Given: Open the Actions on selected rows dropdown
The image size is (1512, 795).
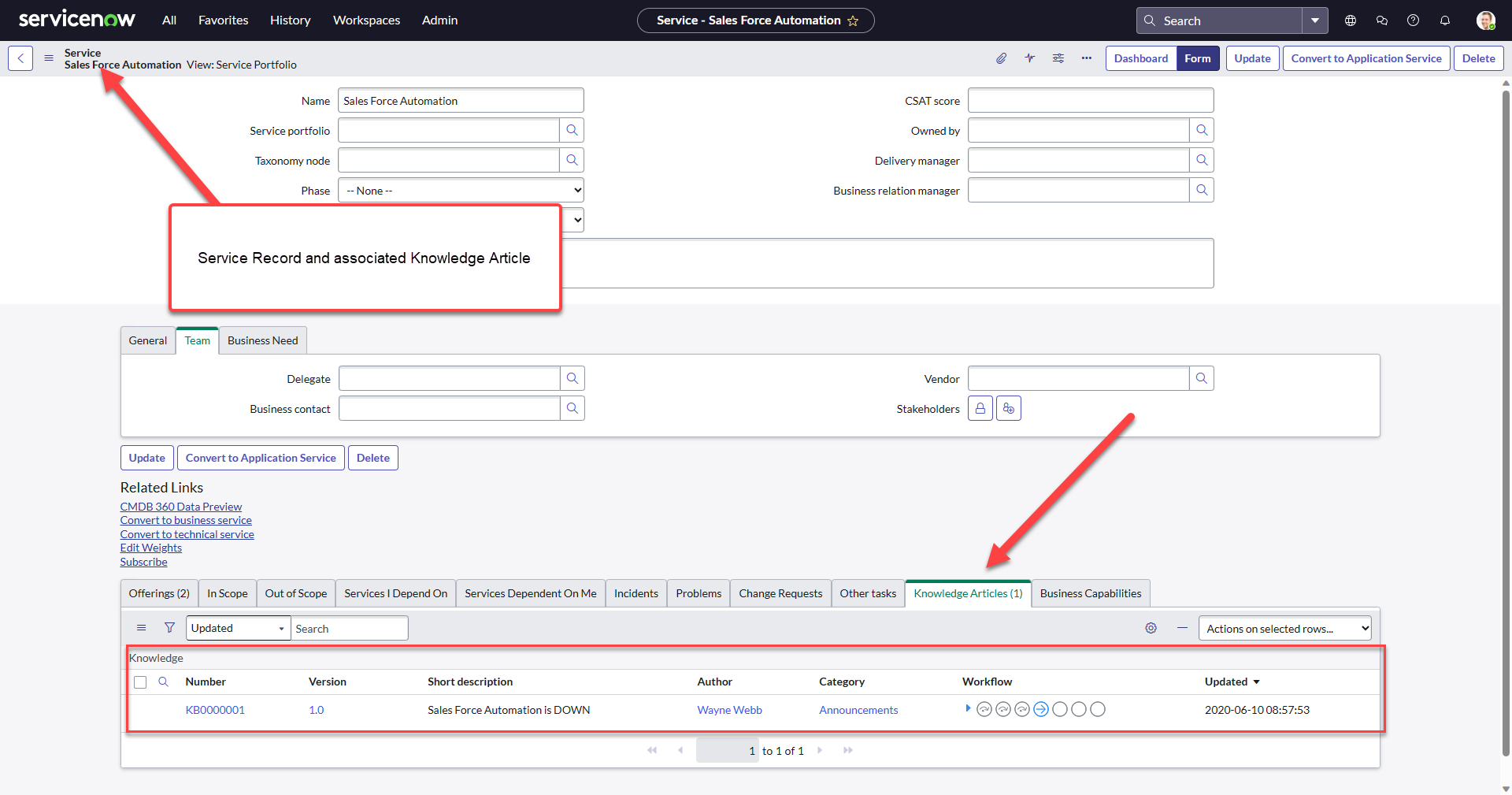Looking at the screenshot, I should click(1284, 628).
